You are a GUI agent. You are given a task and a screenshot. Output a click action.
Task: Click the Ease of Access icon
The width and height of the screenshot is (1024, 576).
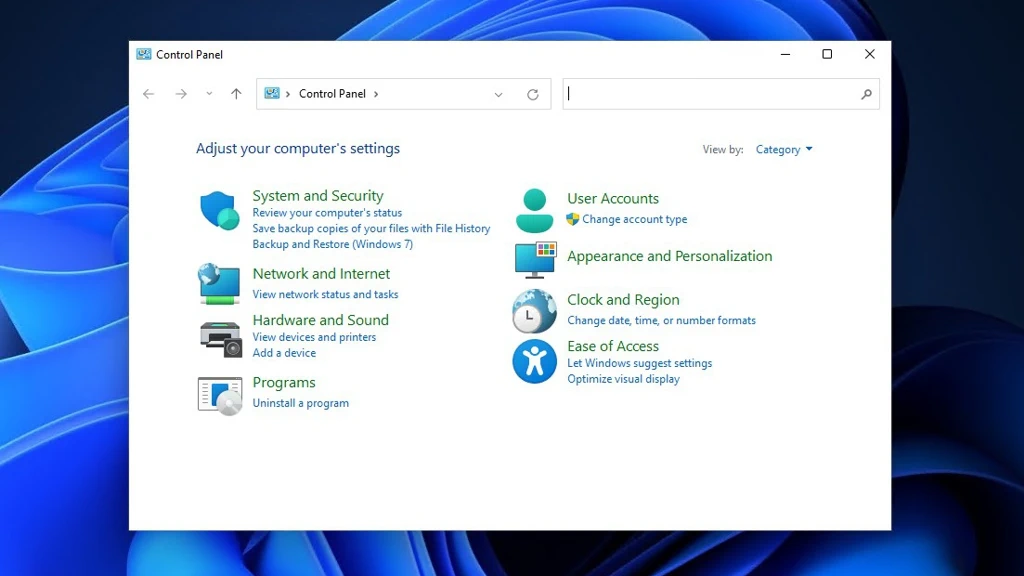point(534,361)
